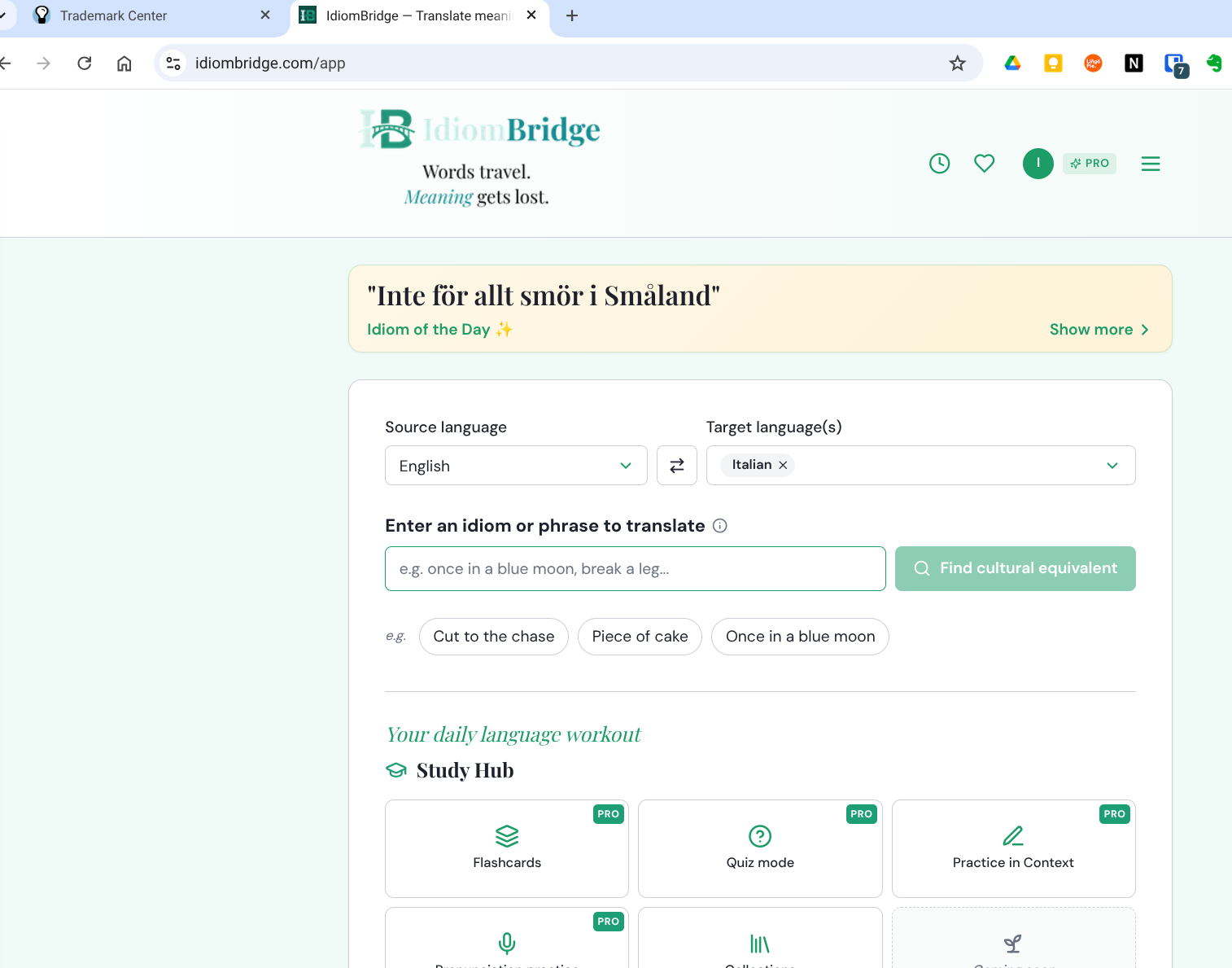
Task: Open the Source language dropdown
Action: coord(516,466)
